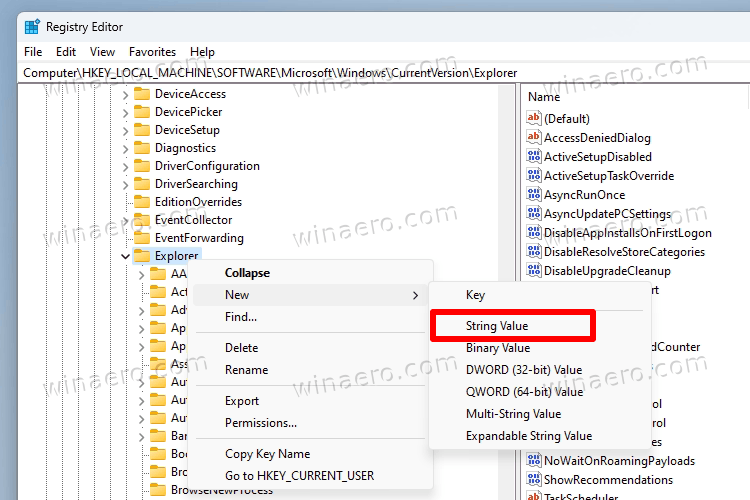Click the DWORD icon beside DisableUpgradeCleanup
Screen dimensions: 750x500
pyautogui.click(x=533, y=270)
